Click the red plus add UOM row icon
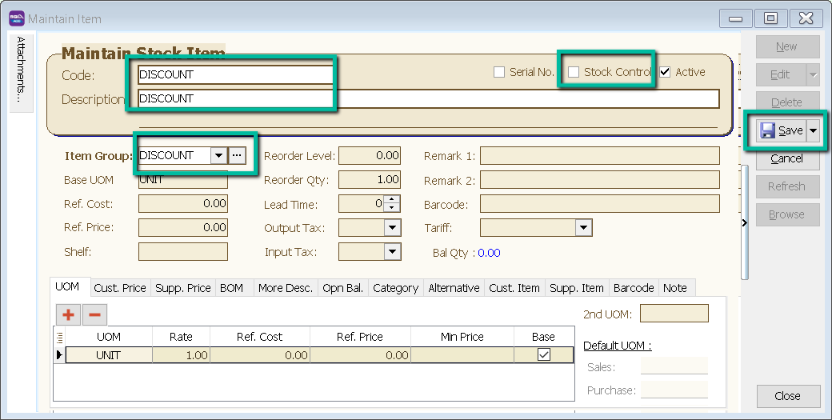Image resolution: width=832 pixels, height=420 pixels. 68,314
